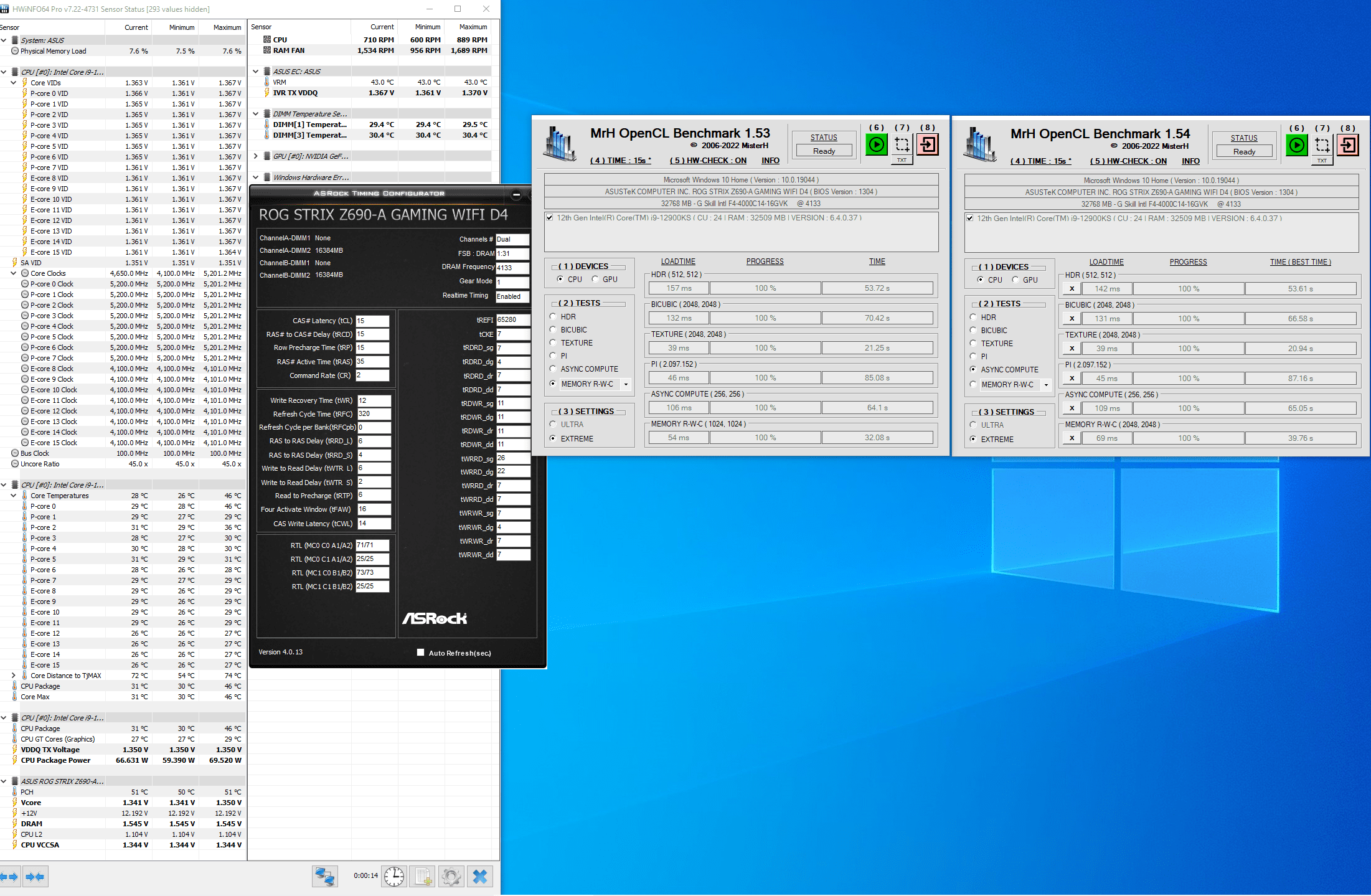Click (5) HW-CHECK : ON in Benchmark 1.54
The image size is (1371, 896).
[x=1128, y=161]
